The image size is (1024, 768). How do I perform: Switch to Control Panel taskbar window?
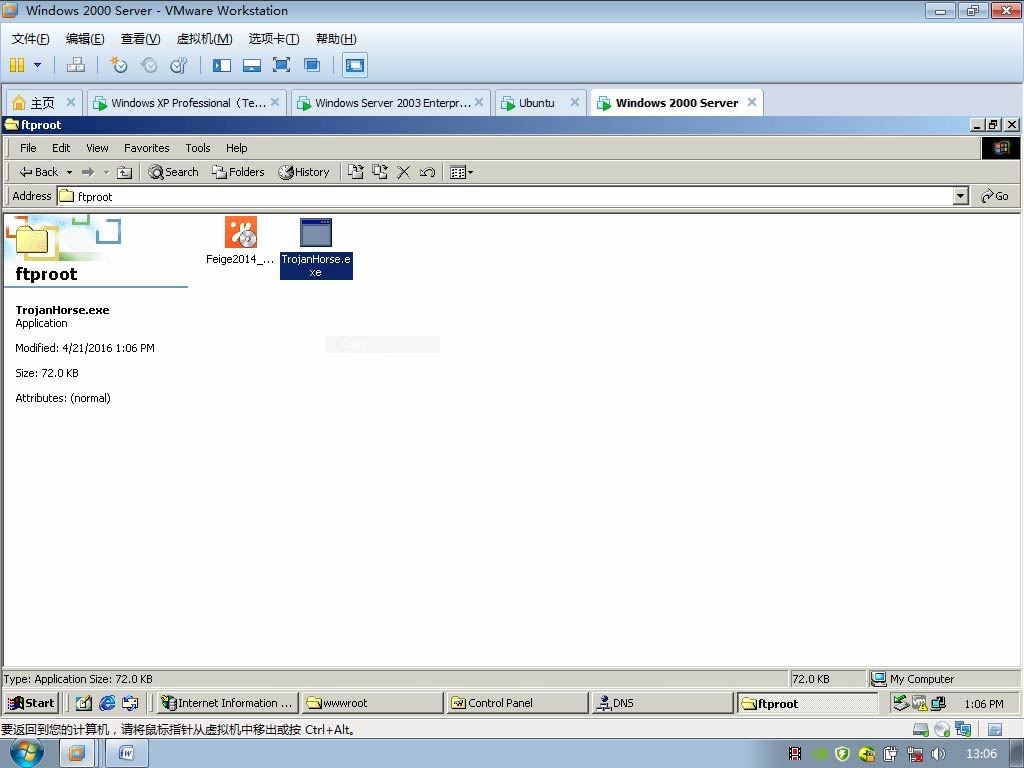pyautogui.click(x=518, y=703)
